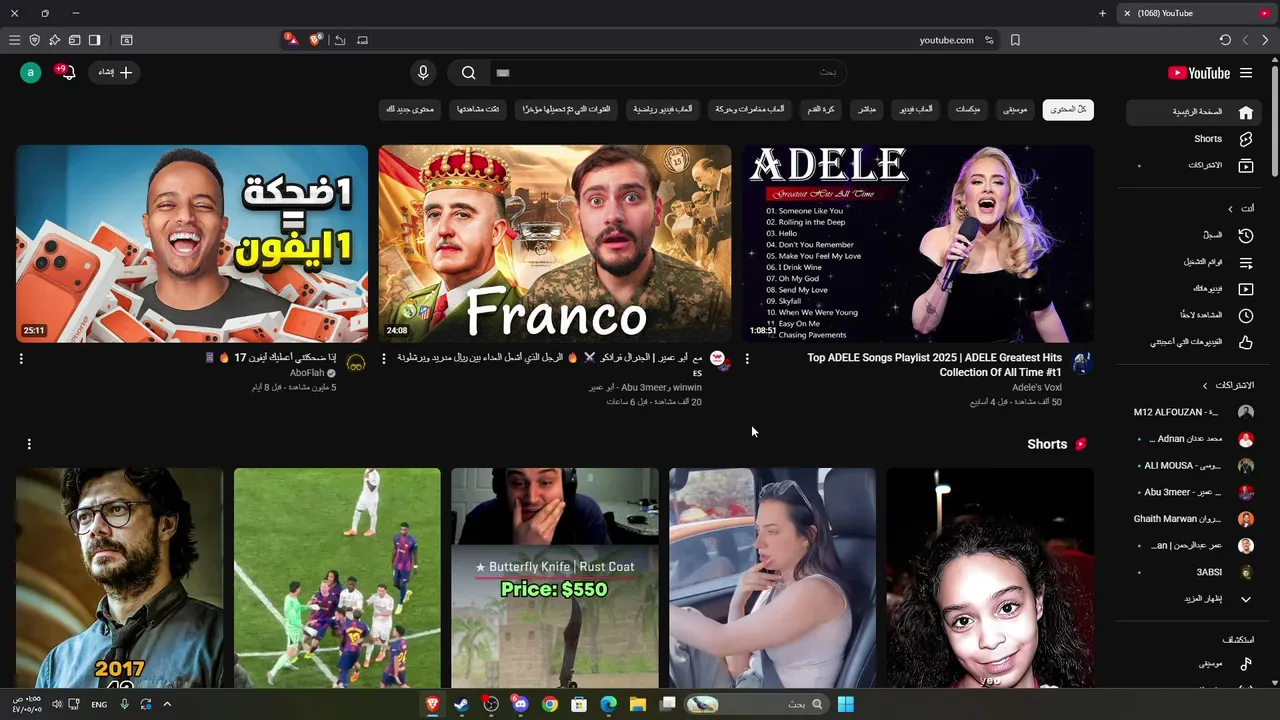
Task: Expand 'Show more' subscriptions chevron
Action: coord(1246,599)
